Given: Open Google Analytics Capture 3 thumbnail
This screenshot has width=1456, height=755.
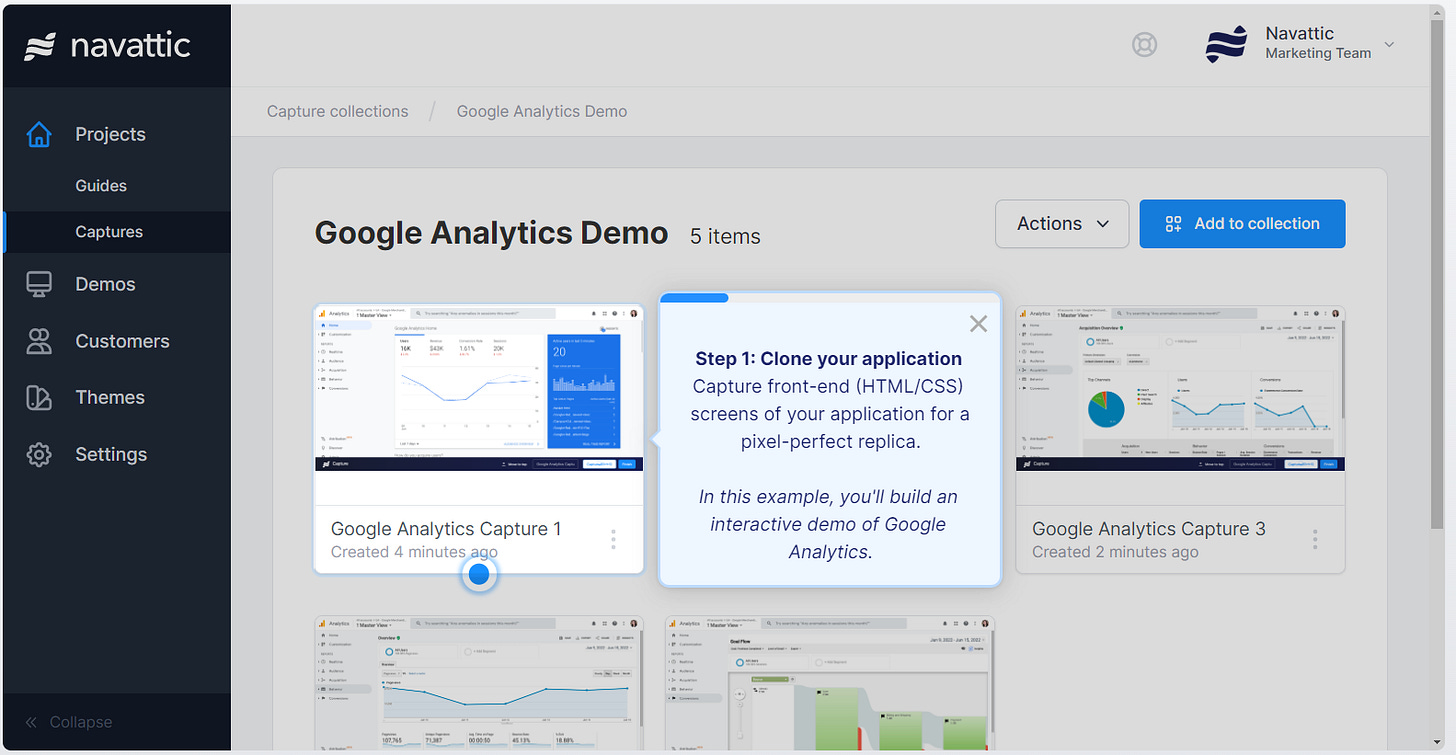Looking at the screenshot, I should (x=1180, y=388).
